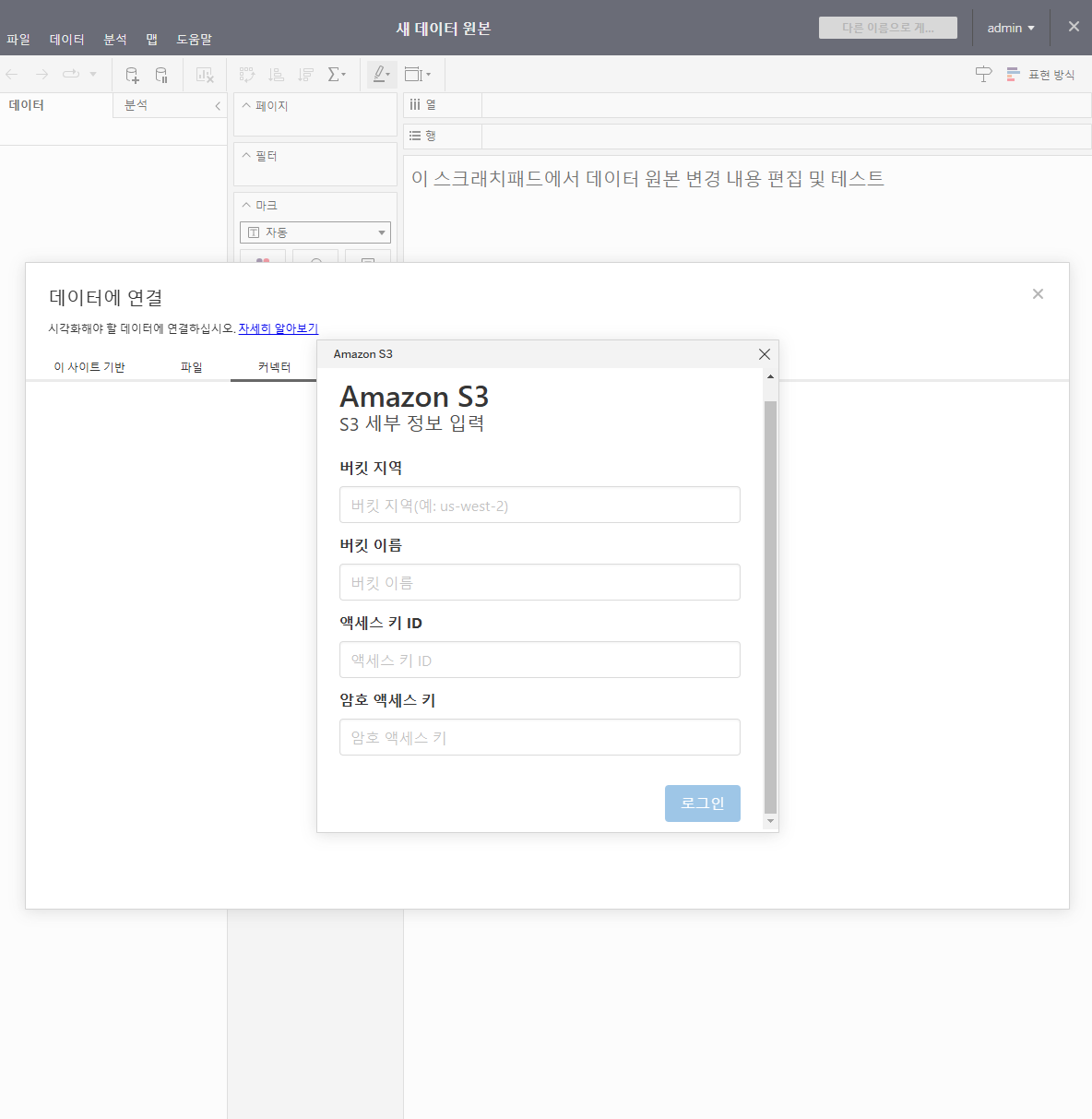Screen dimensions: 1092x1119
Task: Open the 자세히 알아보기 link
Action: click(x=279, y=328)
